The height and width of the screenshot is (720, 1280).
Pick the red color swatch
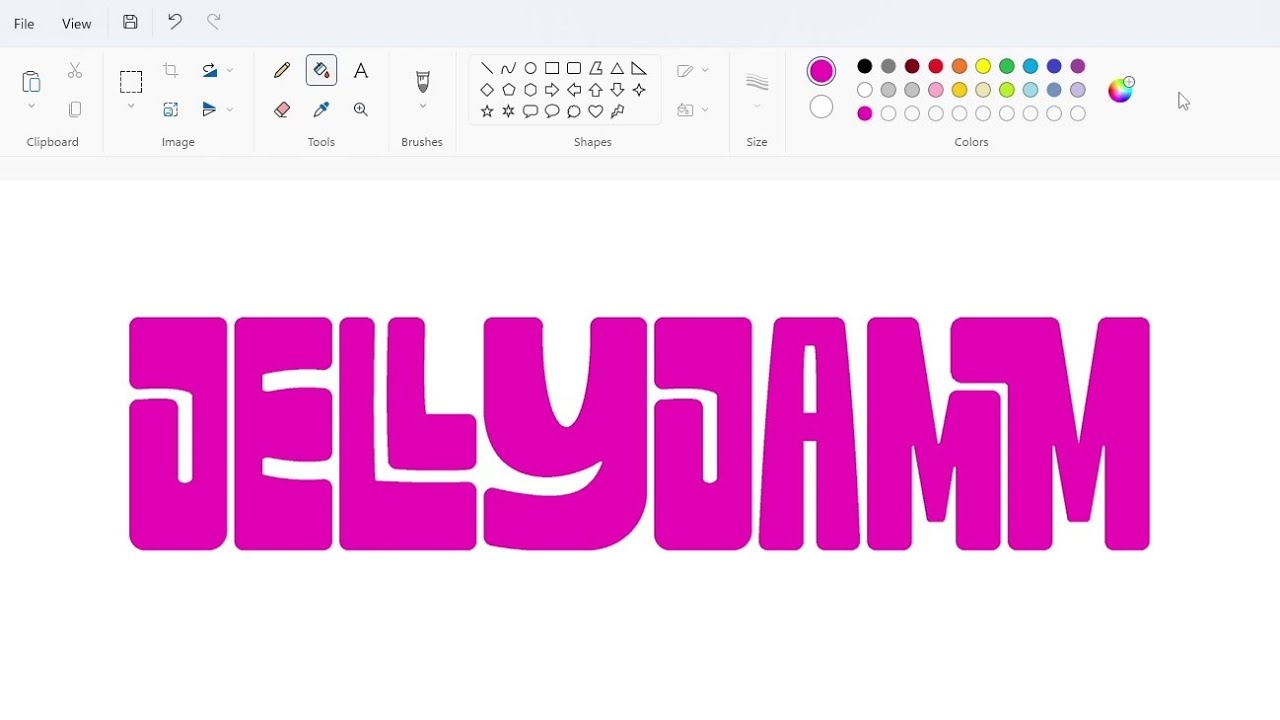(936, 66)
